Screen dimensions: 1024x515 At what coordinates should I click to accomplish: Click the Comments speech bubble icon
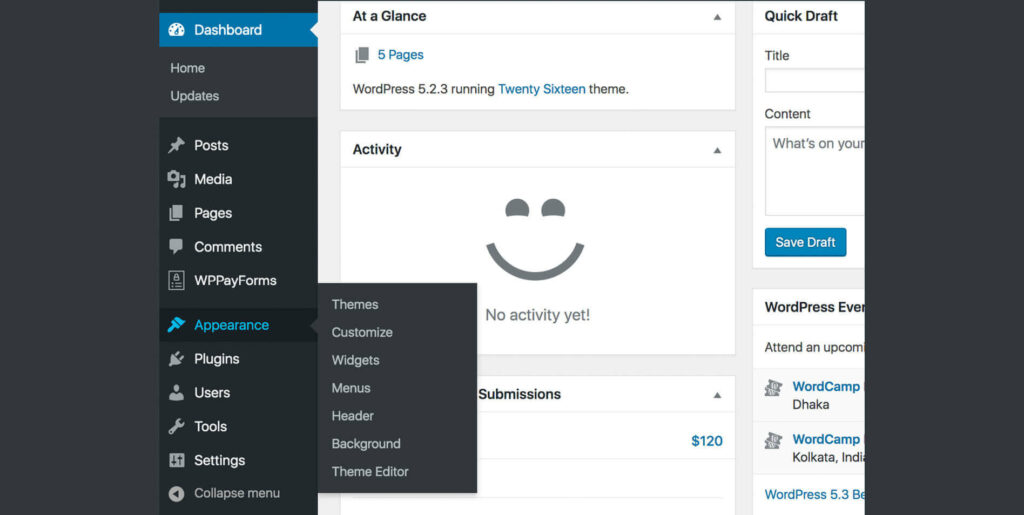click(176, 246)
